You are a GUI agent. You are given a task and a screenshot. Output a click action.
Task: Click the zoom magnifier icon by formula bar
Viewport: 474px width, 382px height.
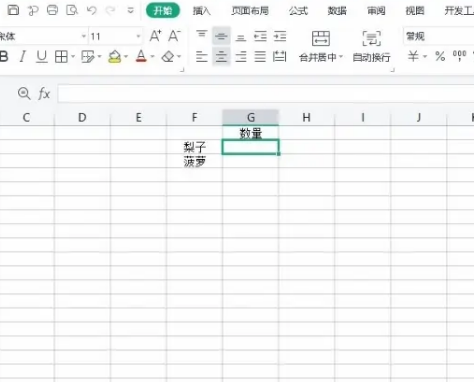(x=24, y=93)
